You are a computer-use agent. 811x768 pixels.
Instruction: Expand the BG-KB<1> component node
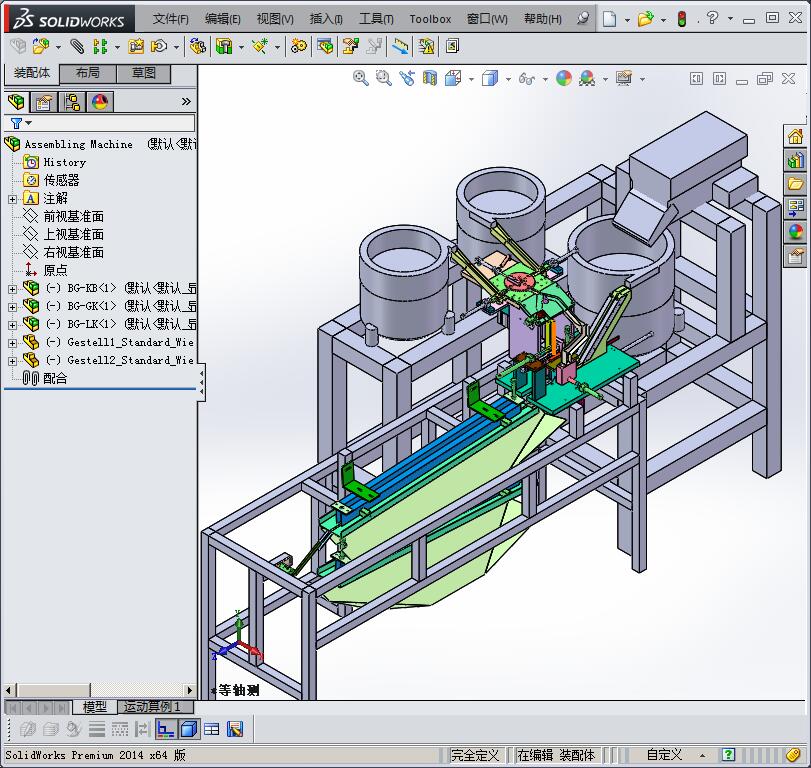(12, 288)
